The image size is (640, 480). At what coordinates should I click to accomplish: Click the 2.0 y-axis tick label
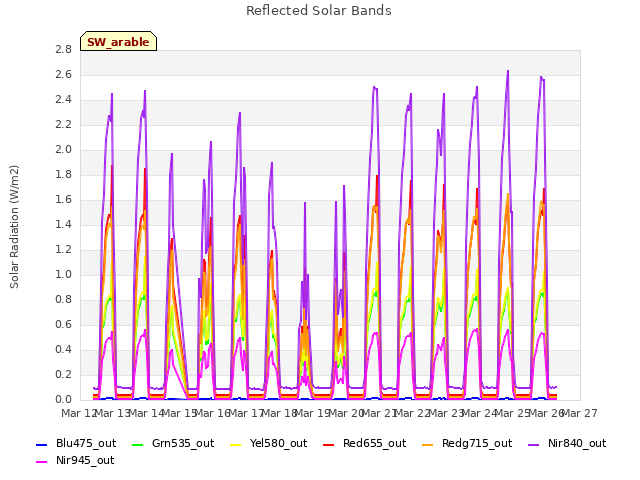click(x=63, y=149)
